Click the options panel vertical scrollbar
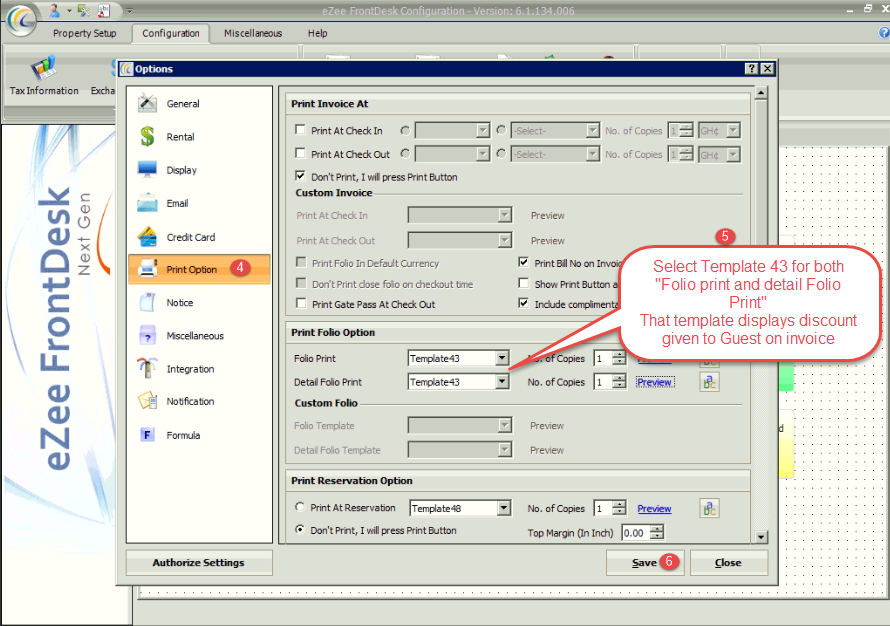890x626 pixels. (x=761, y=300)
